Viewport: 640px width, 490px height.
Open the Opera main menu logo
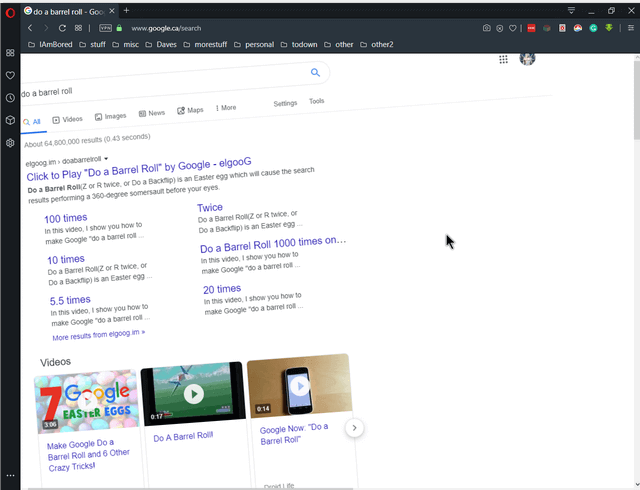pyautogui.click(x=10, y=13)
